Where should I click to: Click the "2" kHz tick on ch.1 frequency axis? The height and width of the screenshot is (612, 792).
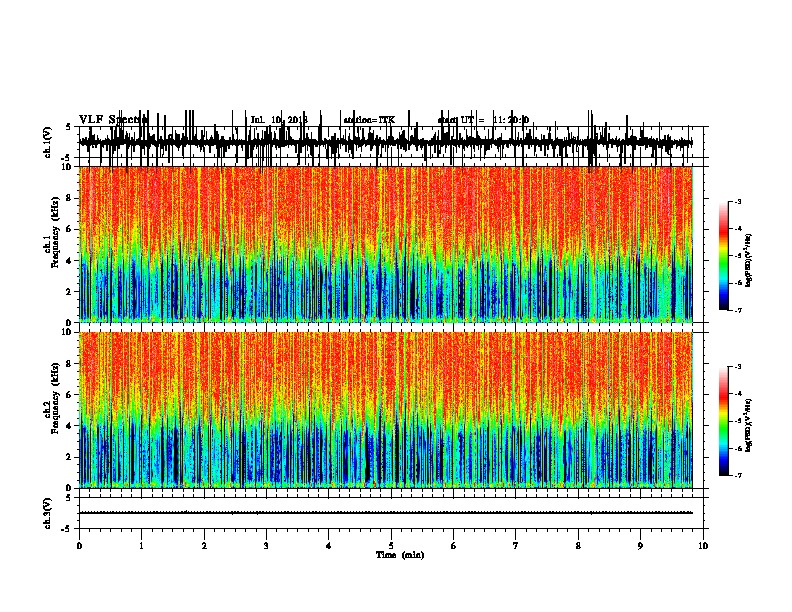pos(69,291)
